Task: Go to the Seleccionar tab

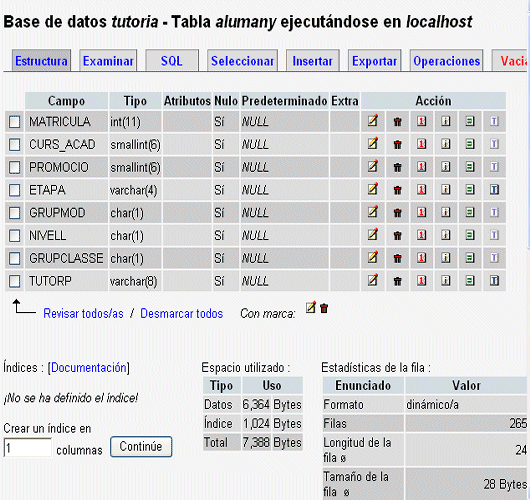Action: tap(242, 61)
